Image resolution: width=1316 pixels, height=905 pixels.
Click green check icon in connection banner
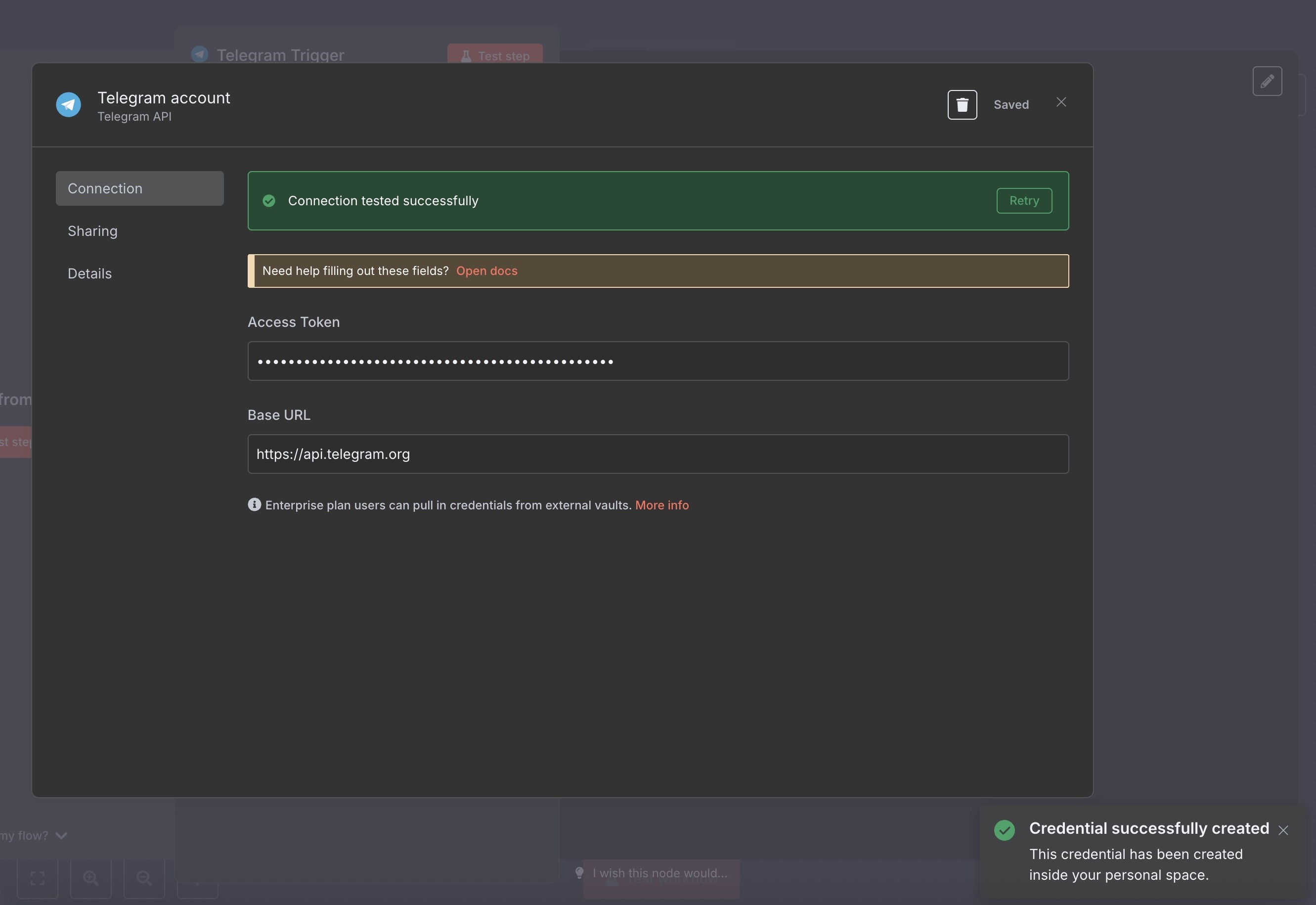point(269,201)
